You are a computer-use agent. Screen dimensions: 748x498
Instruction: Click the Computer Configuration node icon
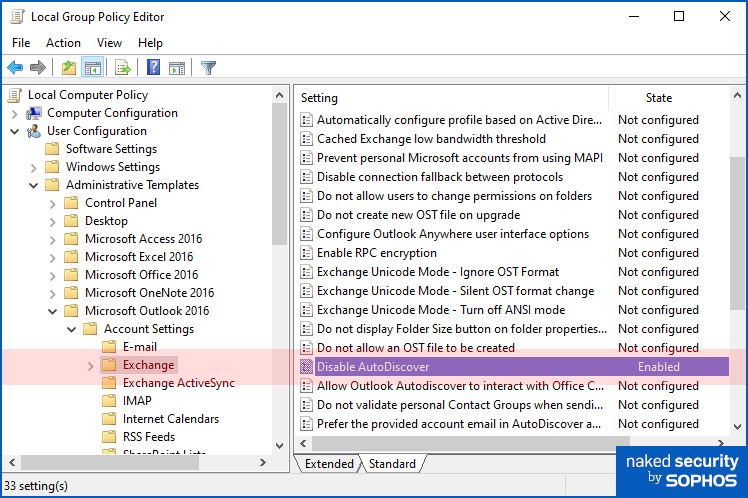pos(34,114)
